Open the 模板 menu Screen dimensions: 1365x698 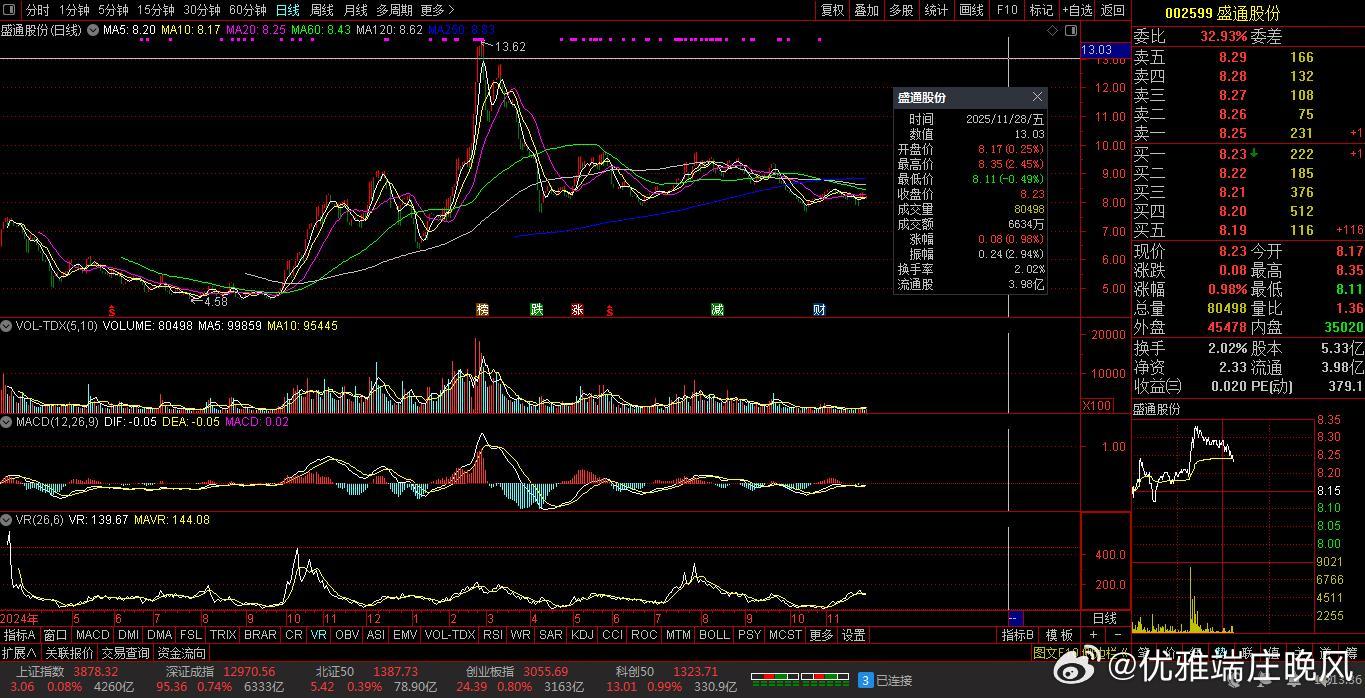(1059, 635)
